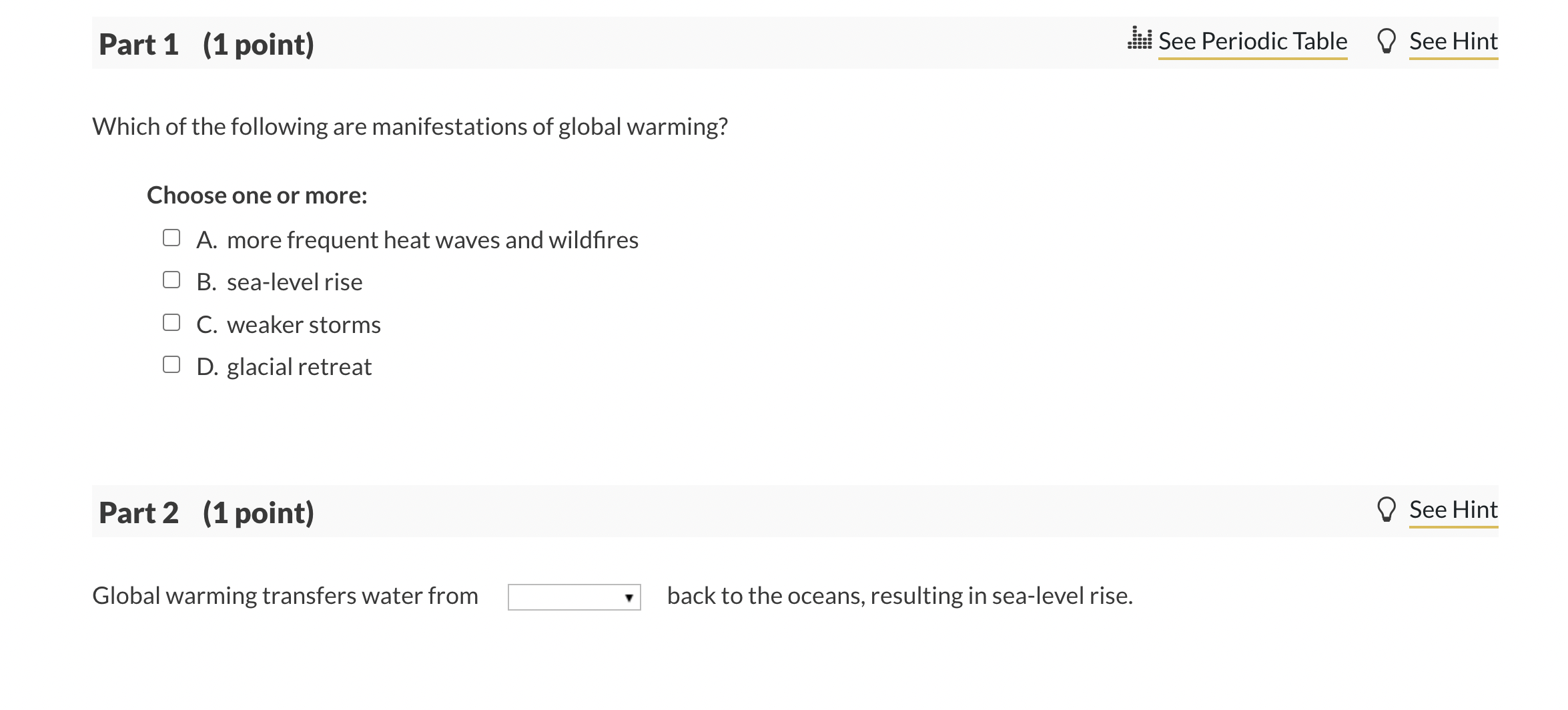Click the lightbulb icon beside See Hint in Part 2
The image size is (1568, 710).
pos(1387,508)
